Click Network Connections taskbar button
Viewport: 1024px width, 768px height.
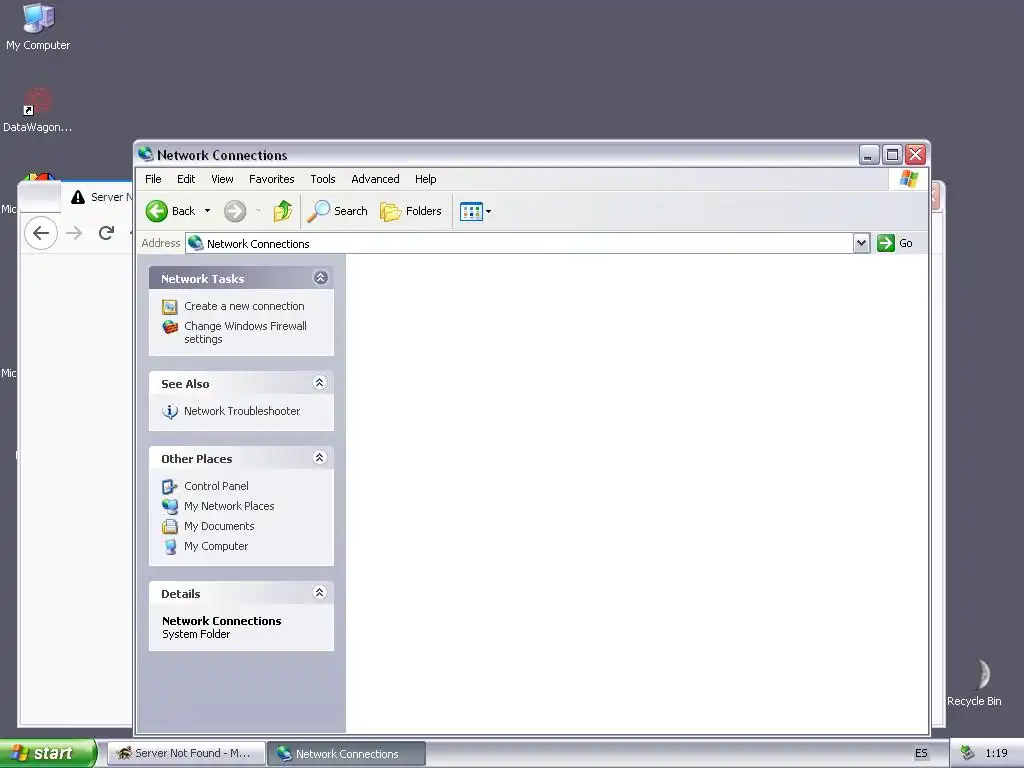347,754
